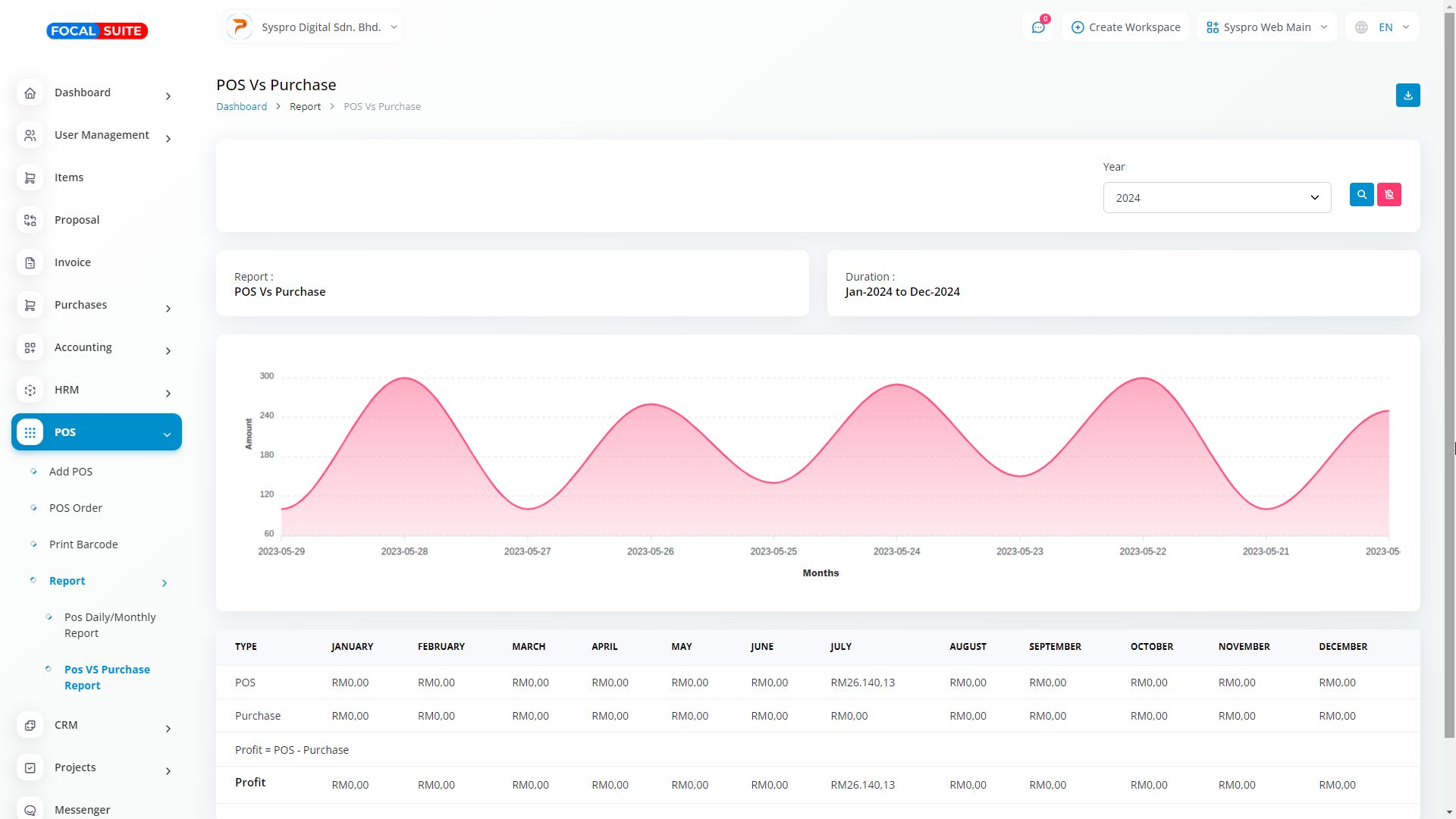Click the Items cart icon in sidebar

click(30, 177)
